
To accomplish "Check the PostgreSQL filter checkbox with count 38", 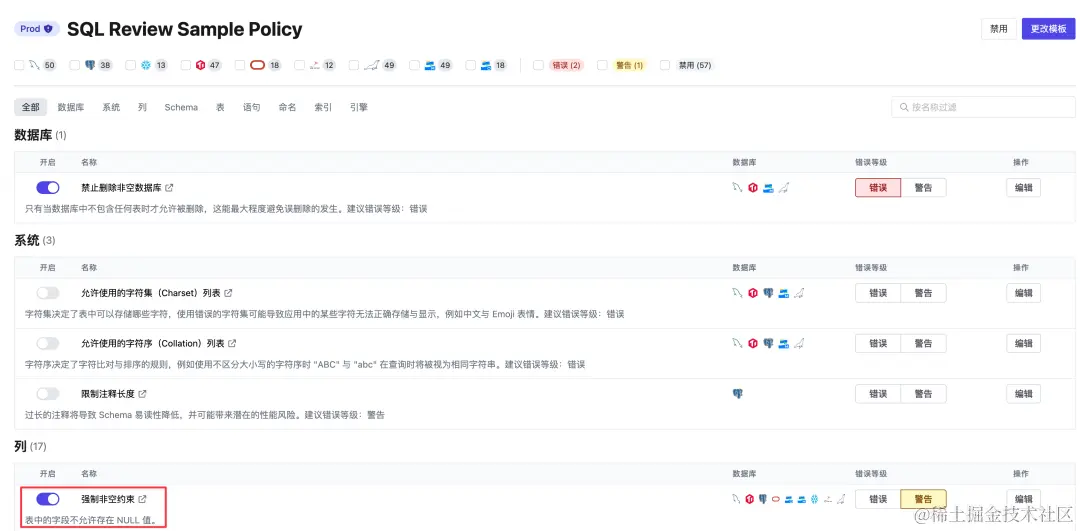I will [x=74, y=65].
